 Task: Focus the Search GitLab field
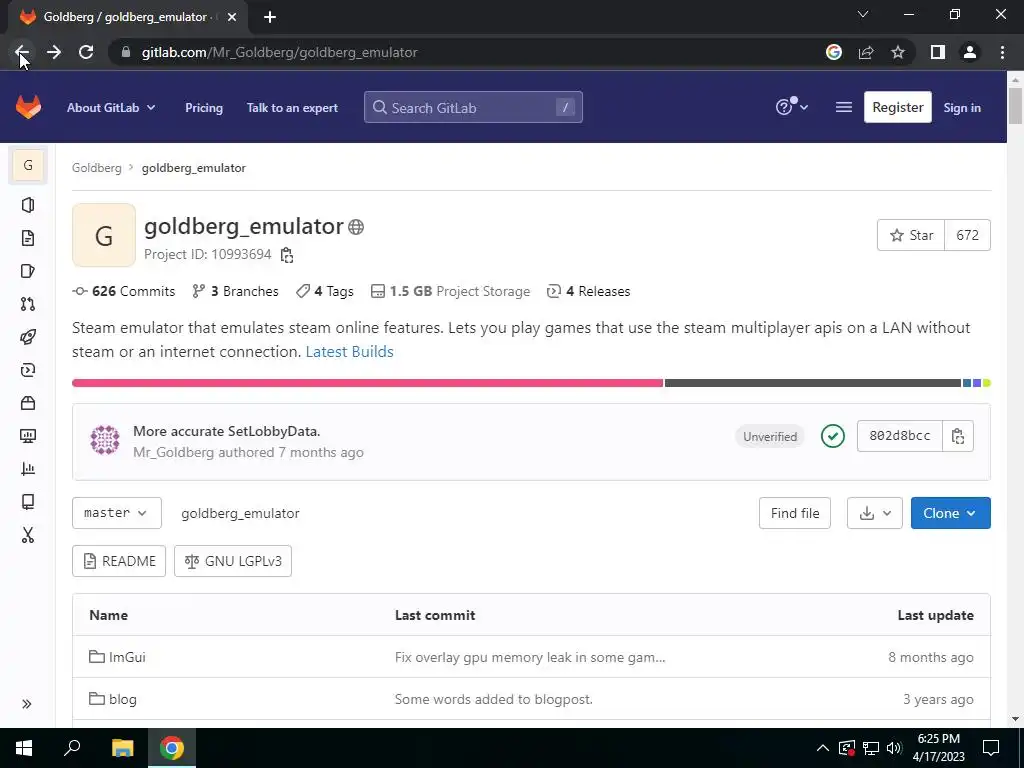click(x=473, y=107)
